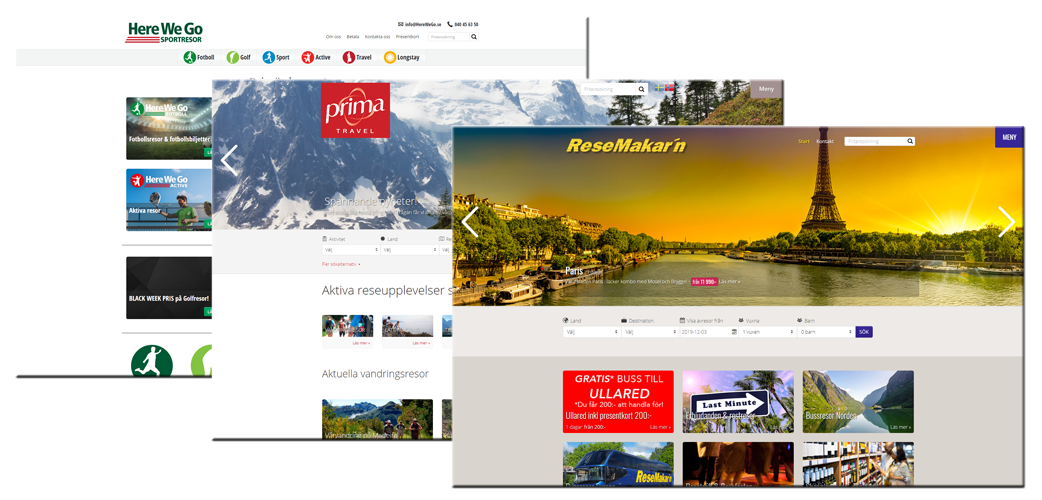Click the från 11 990:- price badge
The height and width of the screenshot is (500, 1042).
[x=704, y=282]
